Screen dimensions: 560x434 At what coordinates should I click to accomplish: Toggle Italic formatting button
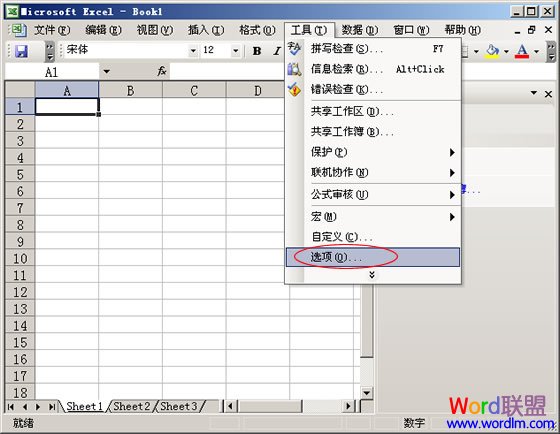[x=276, y=51]
